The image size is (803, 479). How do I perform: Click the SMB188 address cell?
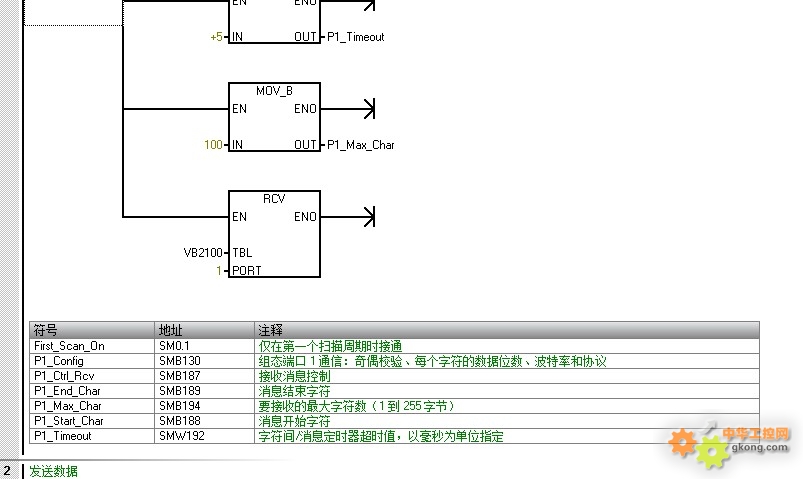click(x=204, y=421)
